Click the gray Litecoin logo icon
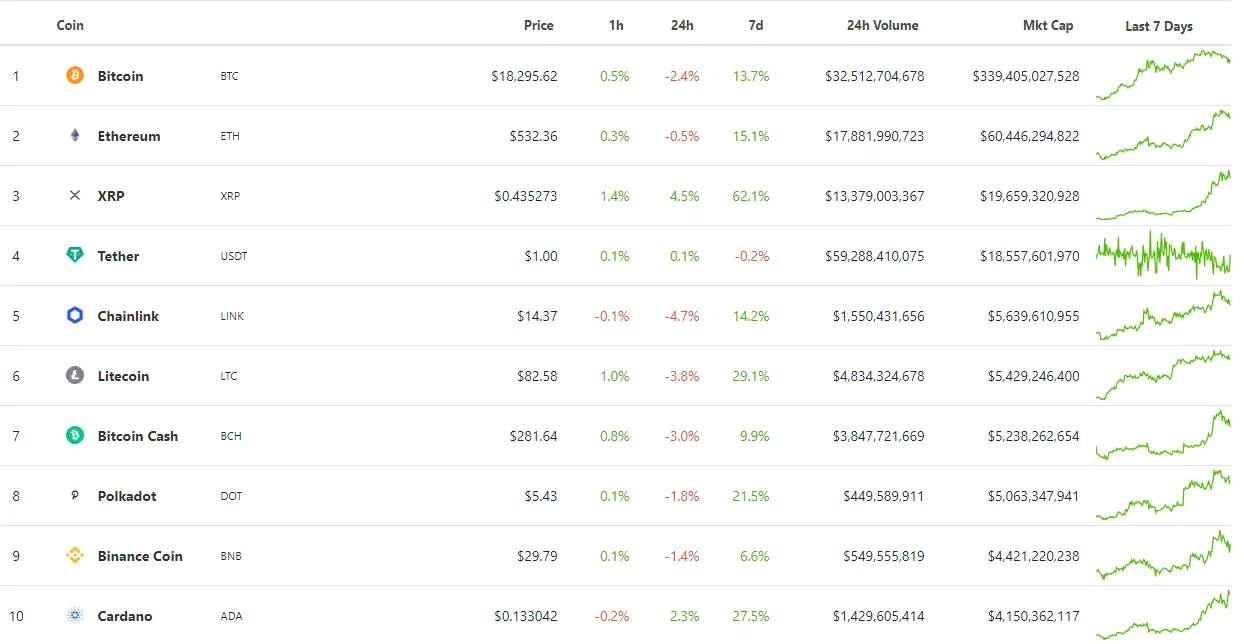This screenshot has height=644, width=1244. tap(75, 376)
